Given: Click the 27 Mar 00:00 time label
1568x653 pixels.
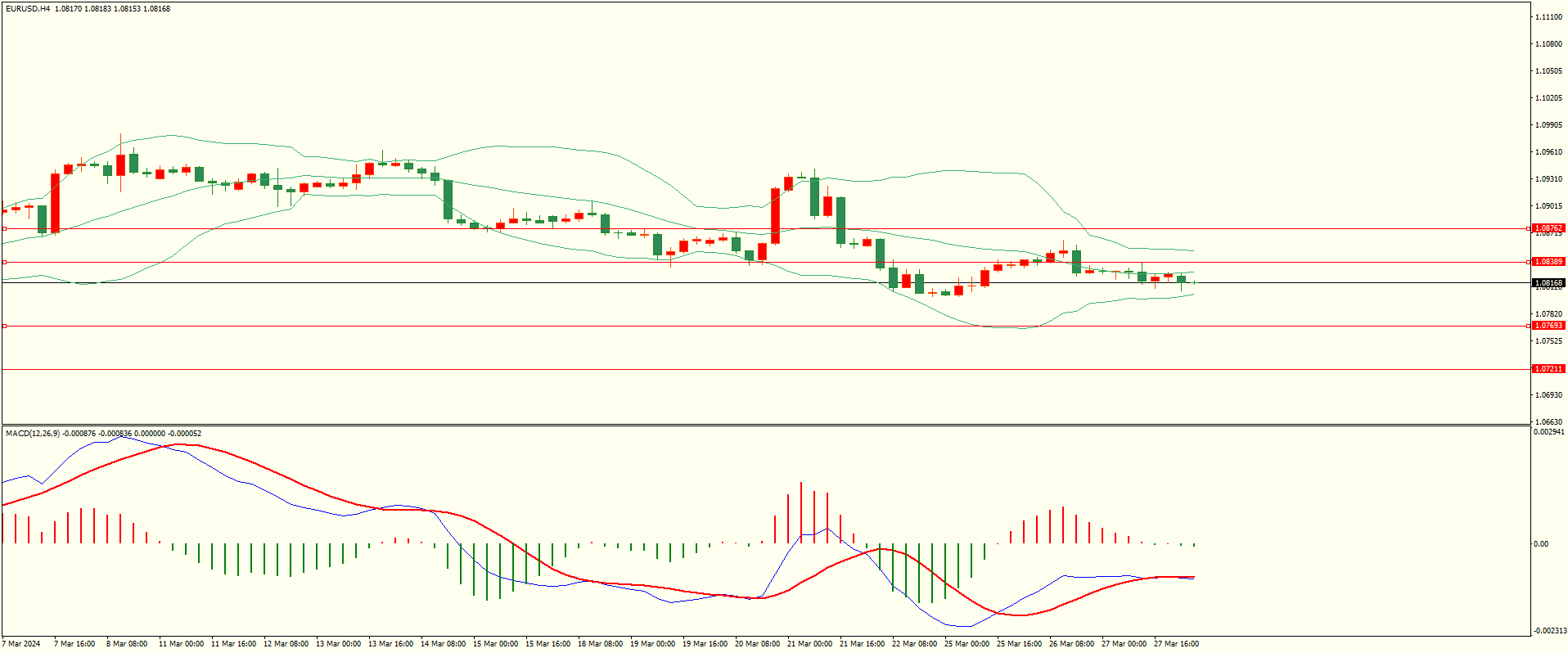Looking at the screenshot, I should [x=1124, y=644].
